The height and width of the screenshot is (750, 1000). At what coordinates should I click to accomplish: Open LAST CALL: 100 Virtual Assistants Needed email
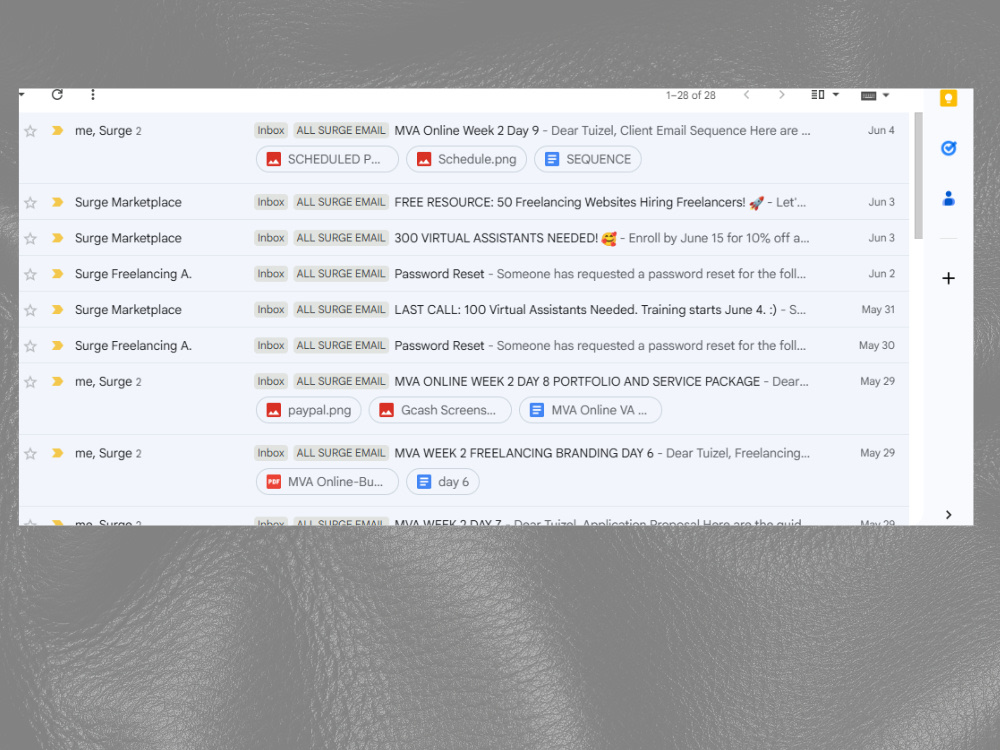tap(585, 309)
